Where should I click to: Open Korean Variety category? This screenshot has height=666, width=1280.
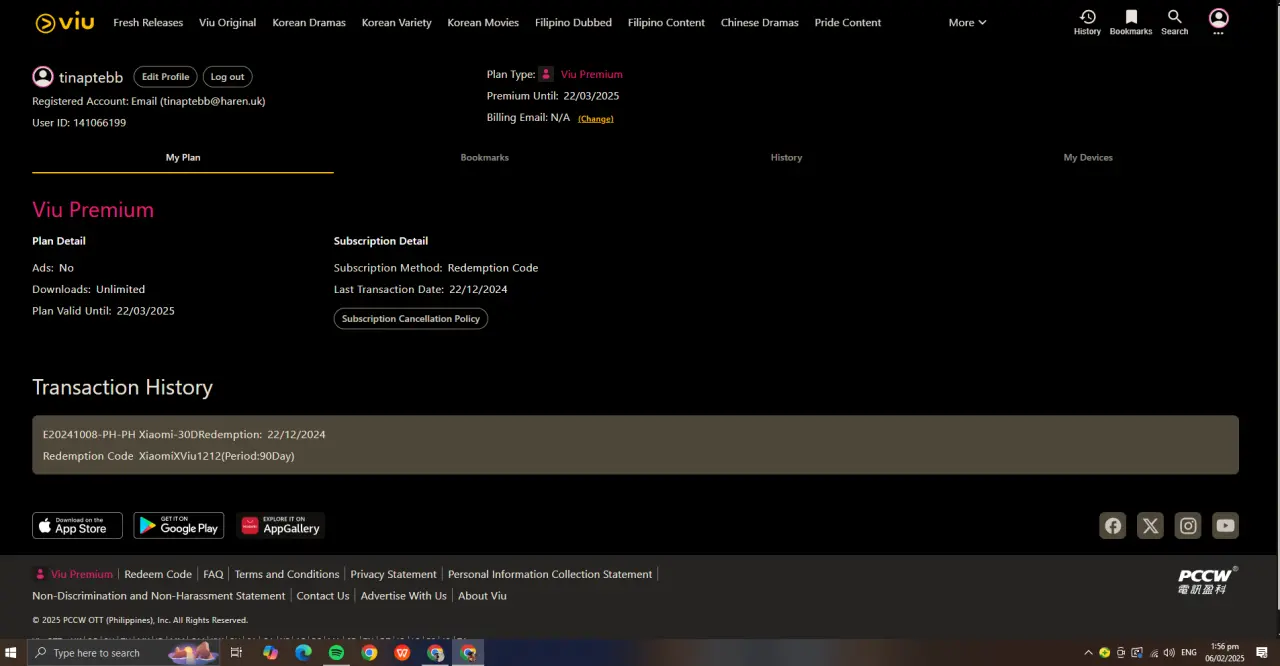pyautogui.click(x=396, y=22)
